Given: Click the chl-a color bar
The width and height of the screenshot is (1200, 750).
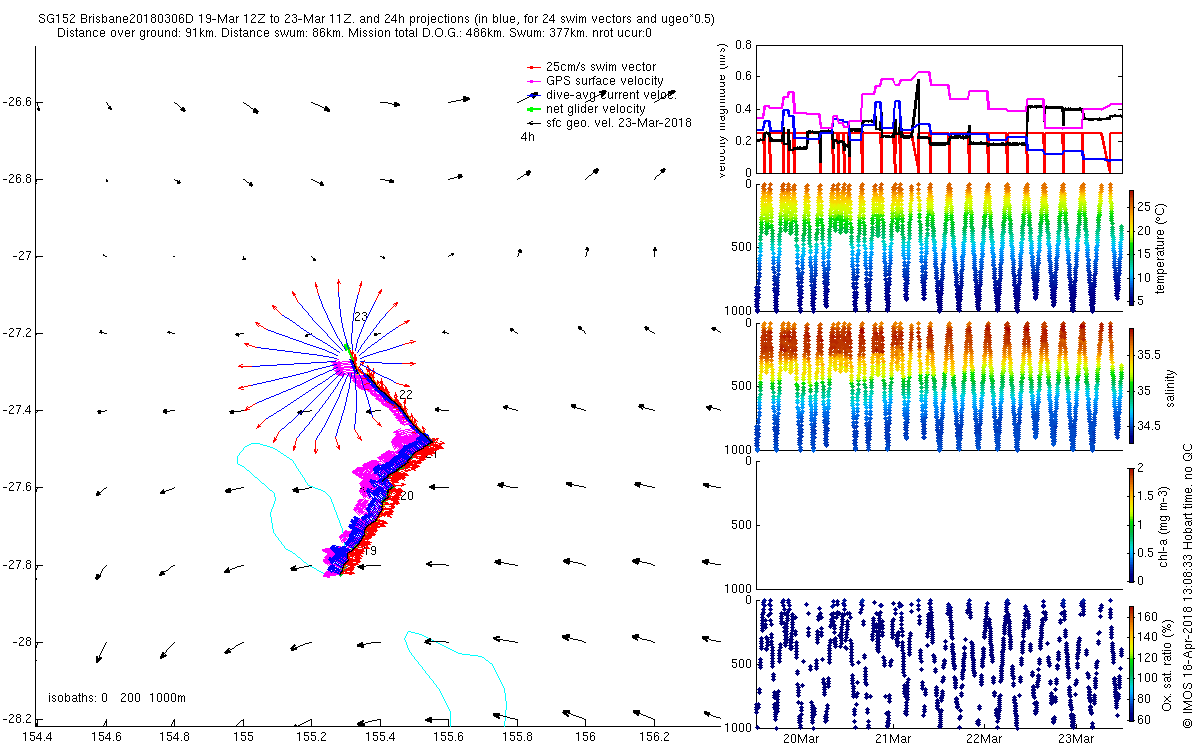Looking at the screenshot, I should [x=1131, y=525].
